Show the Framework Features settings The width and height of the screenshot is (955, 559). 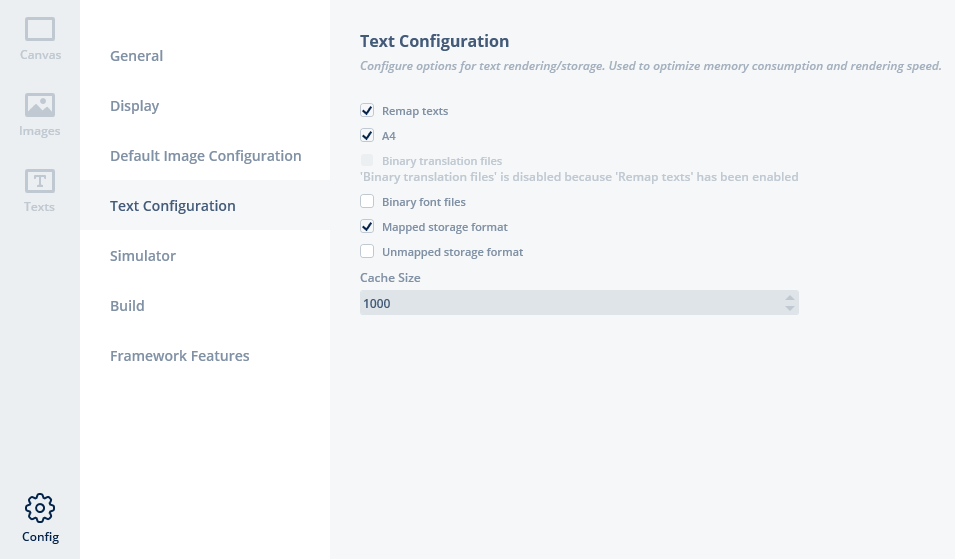pyautogui.click(x=180, y=356)
